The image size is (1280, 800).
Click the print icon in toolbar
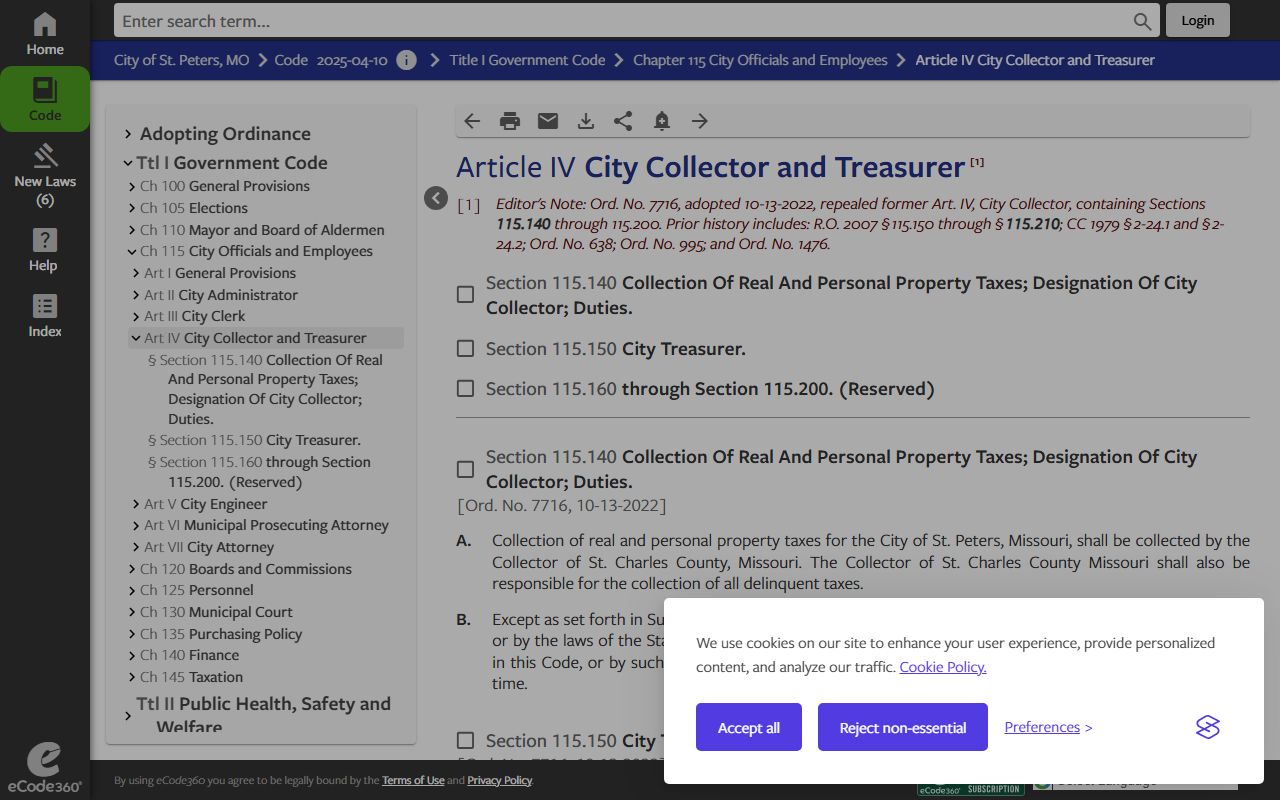pyautogui.click(x=510, y=121)
